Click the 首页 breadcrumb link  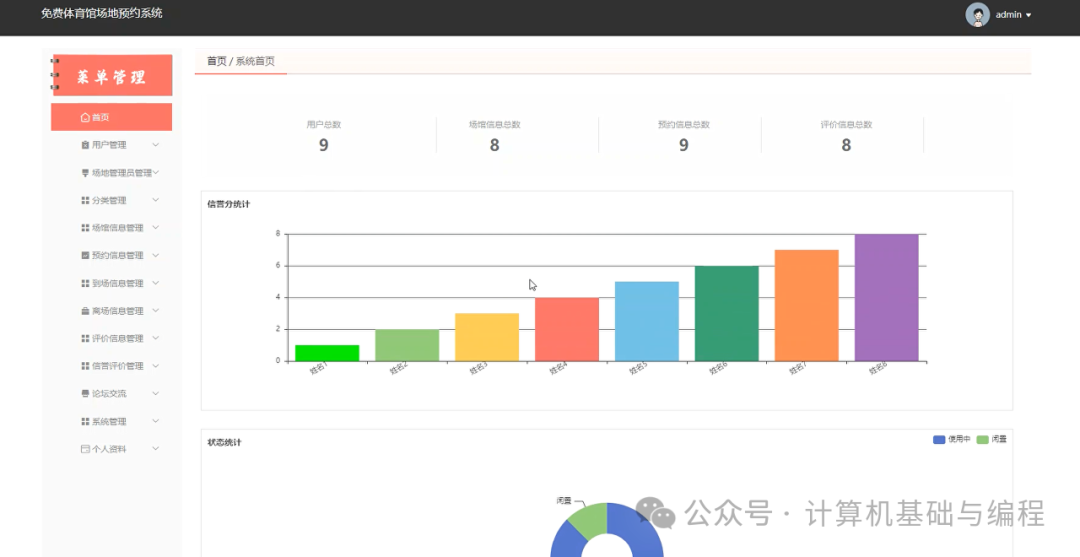tap(216, 61)
